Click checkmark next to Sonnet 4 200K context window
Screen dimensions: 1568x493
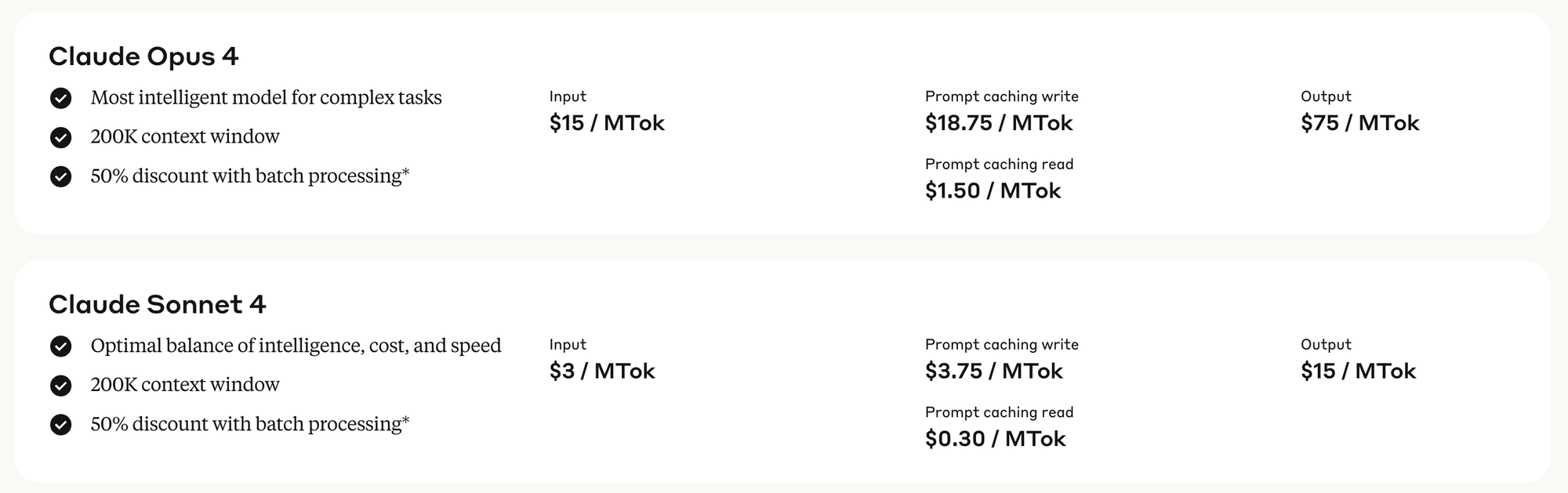(x=60, y=385)
